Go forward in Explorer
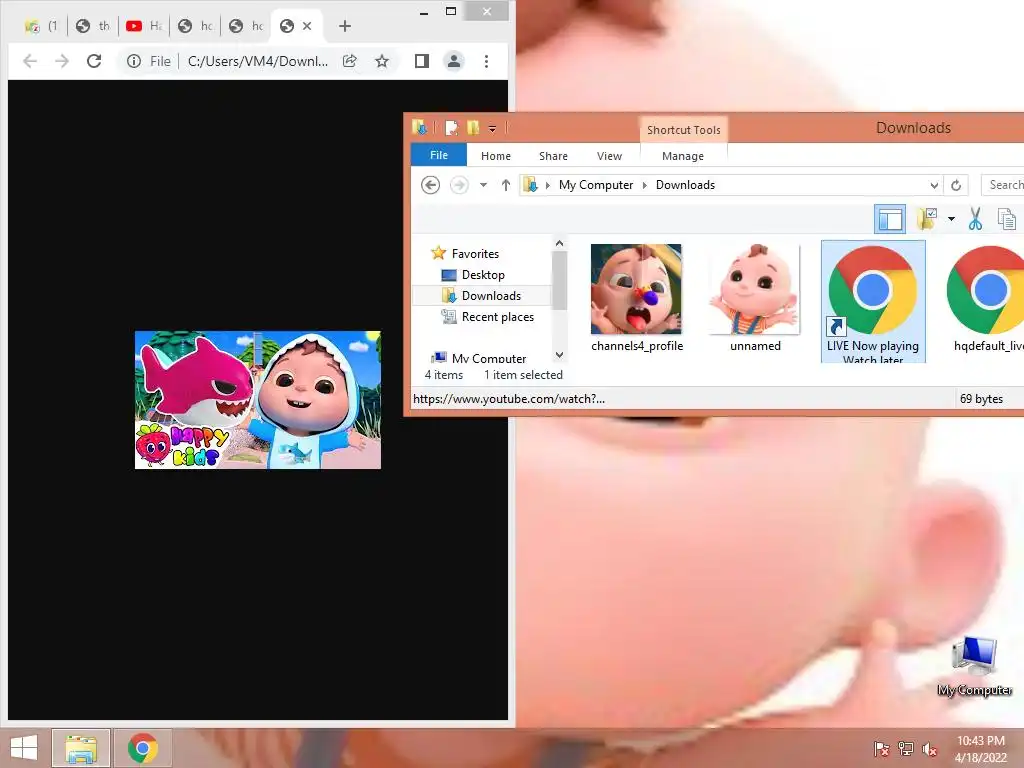1024x768 pixels. 459,185
